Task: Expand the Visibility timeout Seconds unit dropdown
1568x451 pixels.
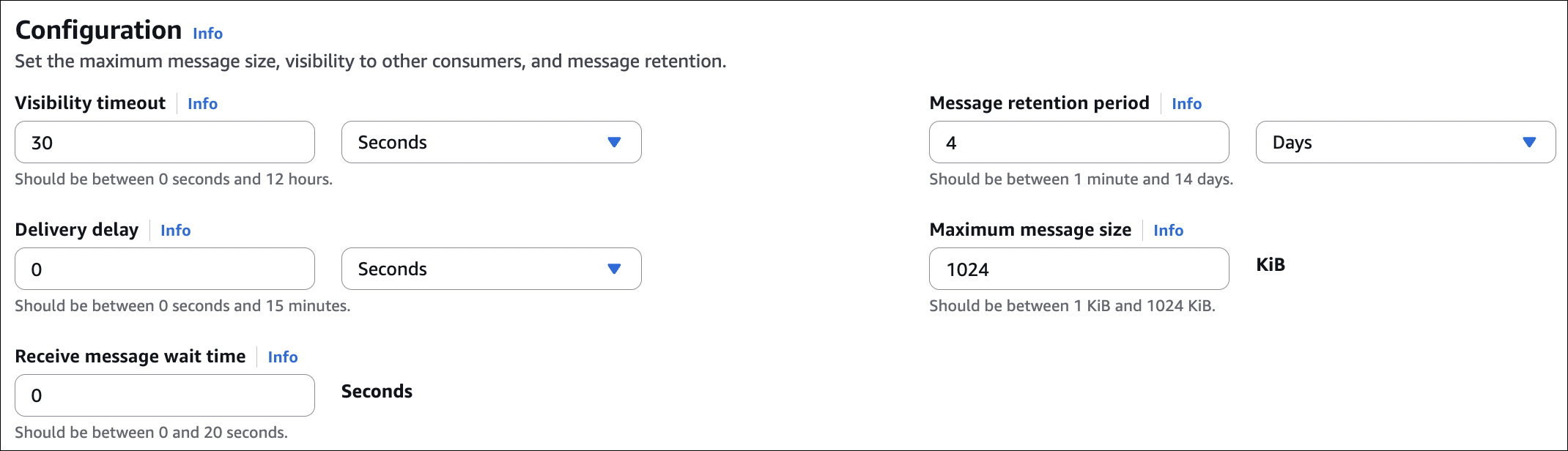Action: [x=491, y=142]
